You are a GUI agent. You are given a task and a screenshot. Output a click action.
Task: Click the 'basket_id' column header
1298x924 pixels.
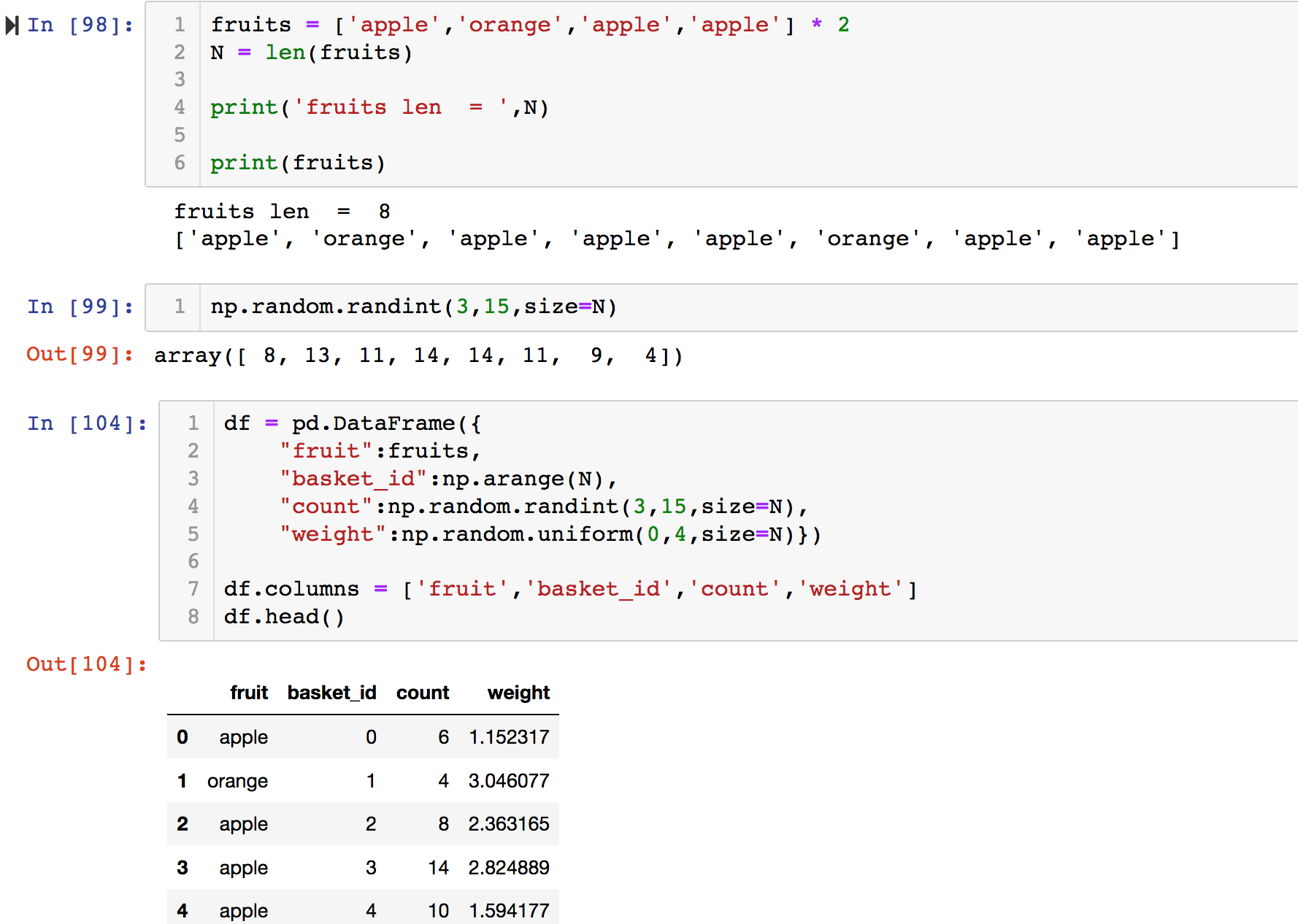[x=332, y=693]
